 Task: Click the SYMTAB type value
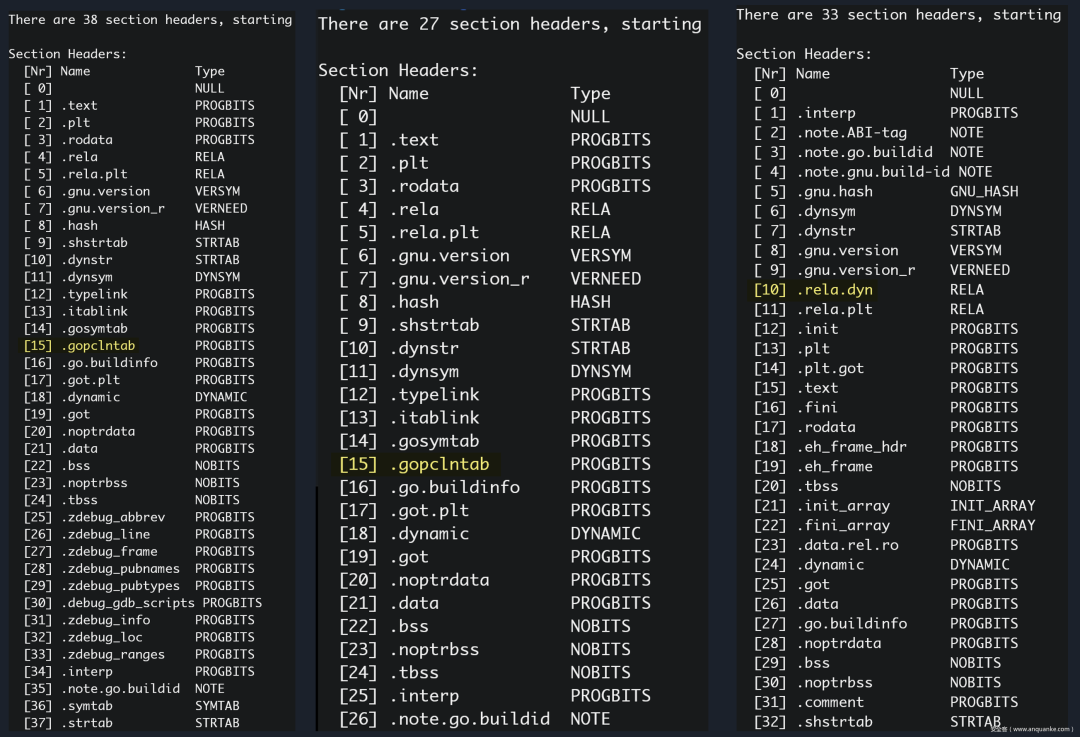(x=217, y=706)
